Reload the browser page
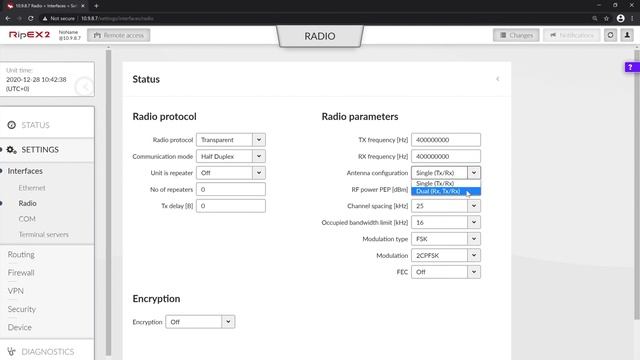Screen dimensions: 640x360 (x=31, y=18)
